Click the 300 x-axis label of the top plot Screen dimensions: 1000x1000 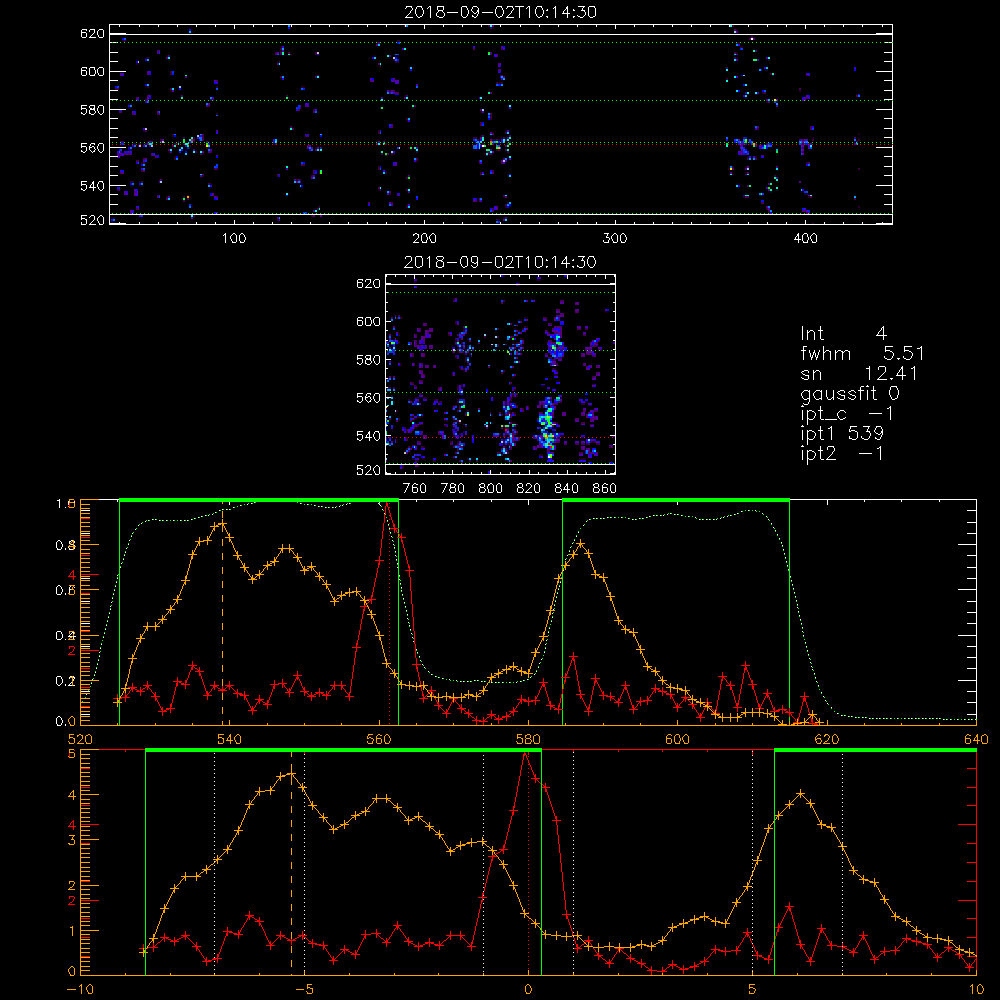[x=615, y=239]
